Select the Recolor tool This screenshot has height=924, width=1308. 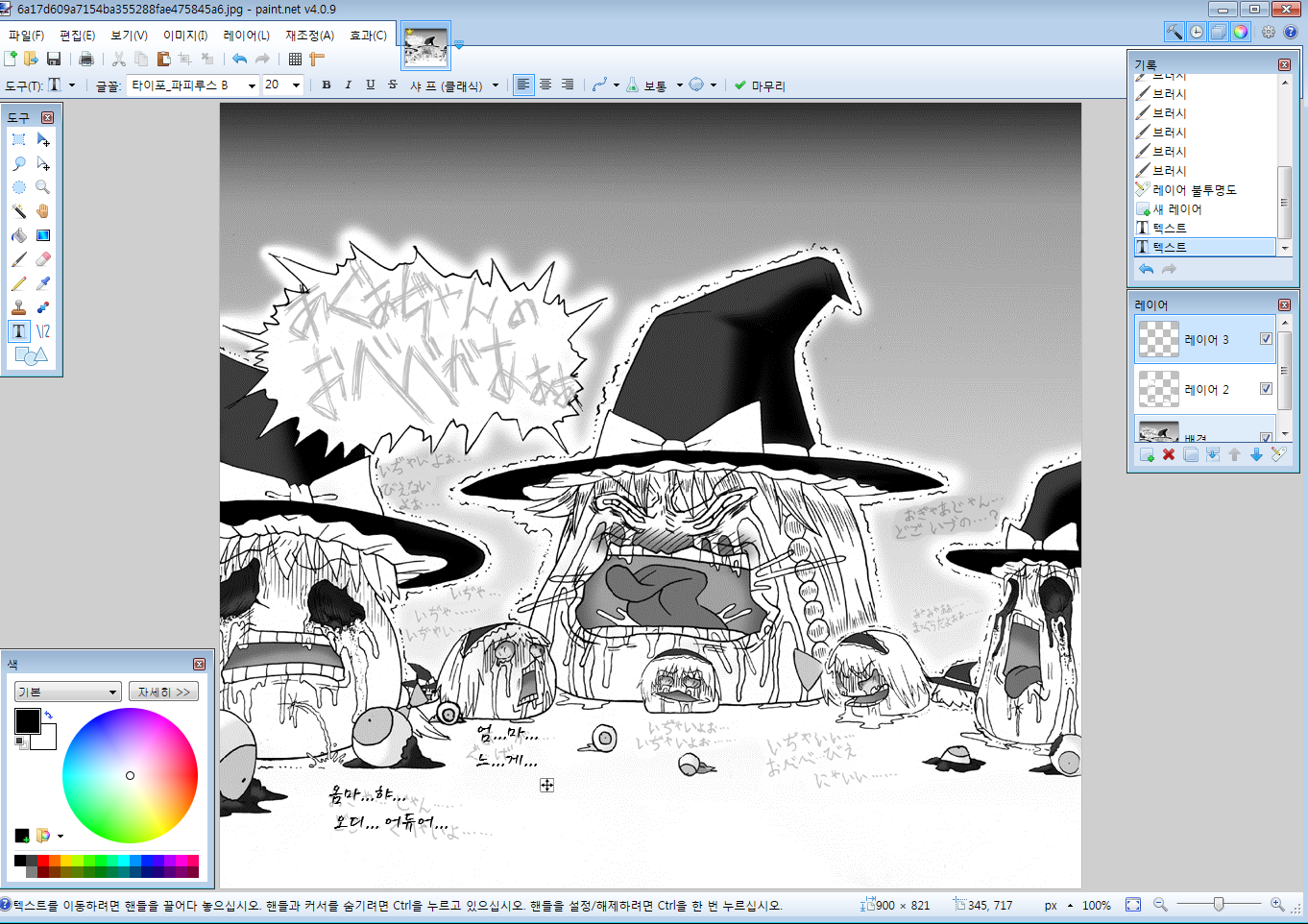point(43,307)
